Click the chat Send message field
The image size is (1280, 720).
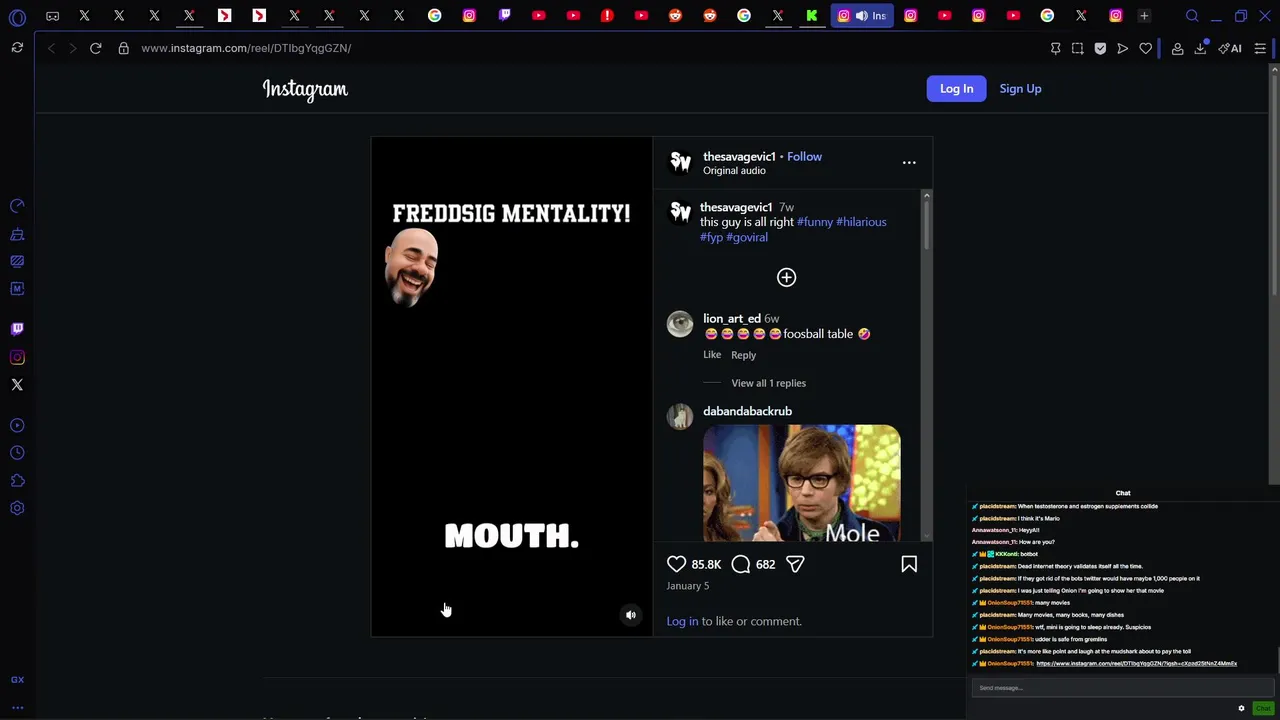coord(1121,688)
